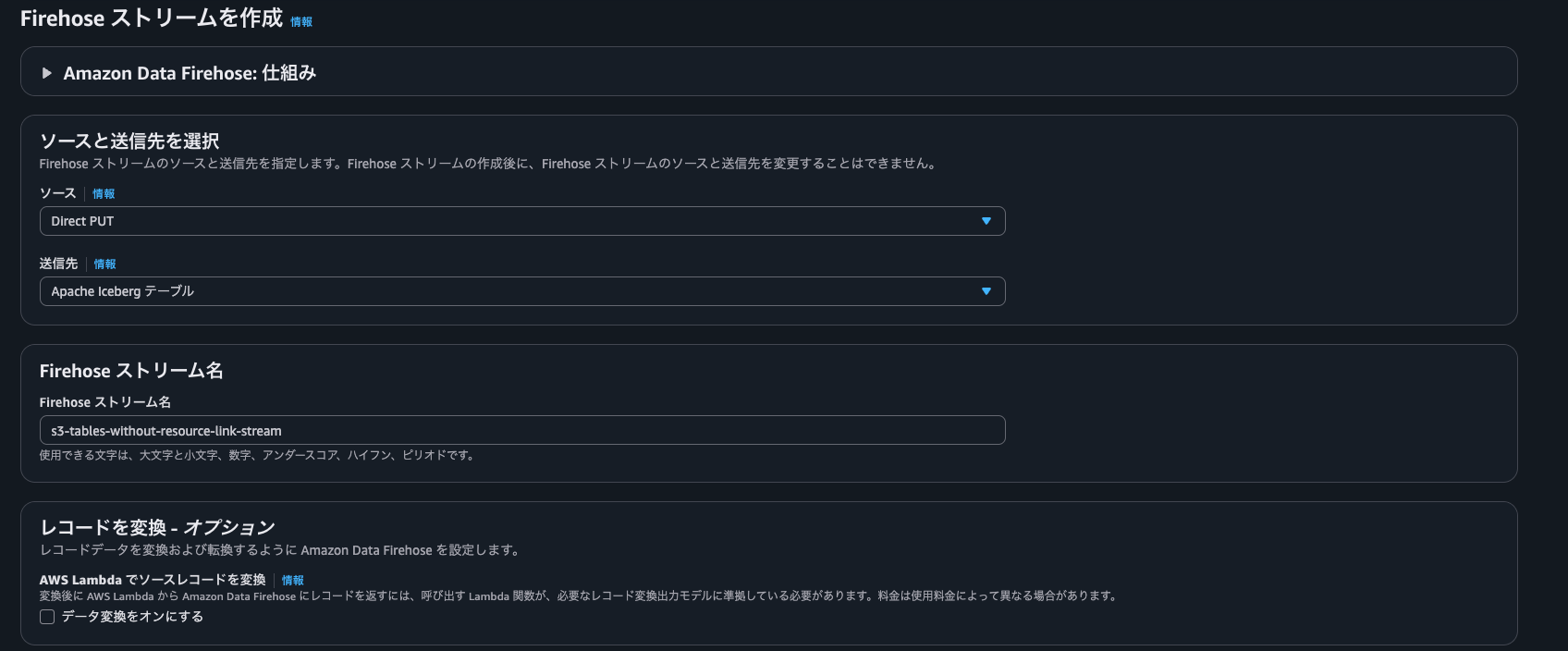The width and height of the screenshot is (1568, 651).
Task: Enable the データ変換をオンにする checkbox
Action: tap(47, 617)
